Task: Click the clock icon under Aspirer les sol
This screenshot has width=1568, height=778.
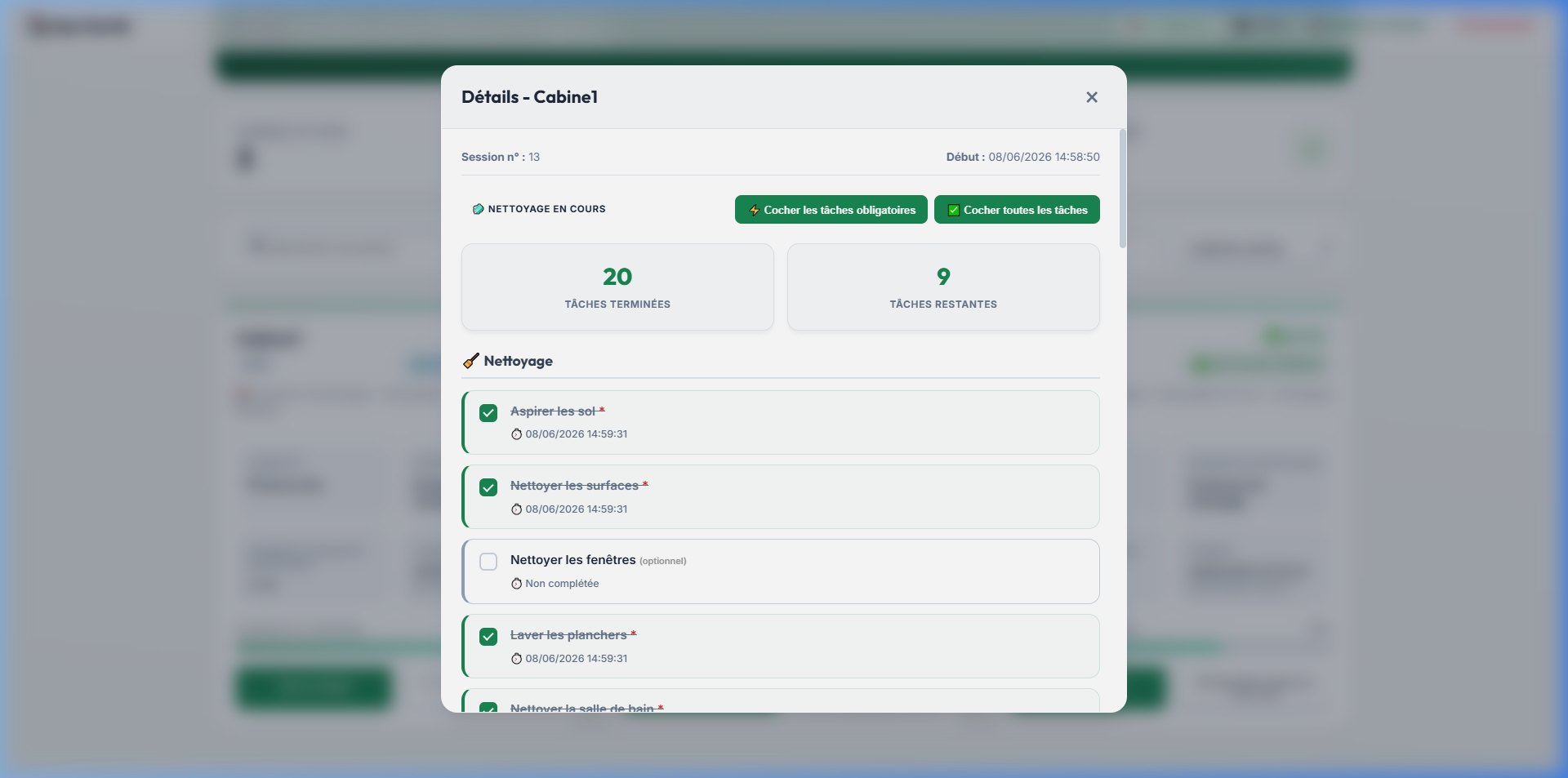Action: [x=516, y=434]
